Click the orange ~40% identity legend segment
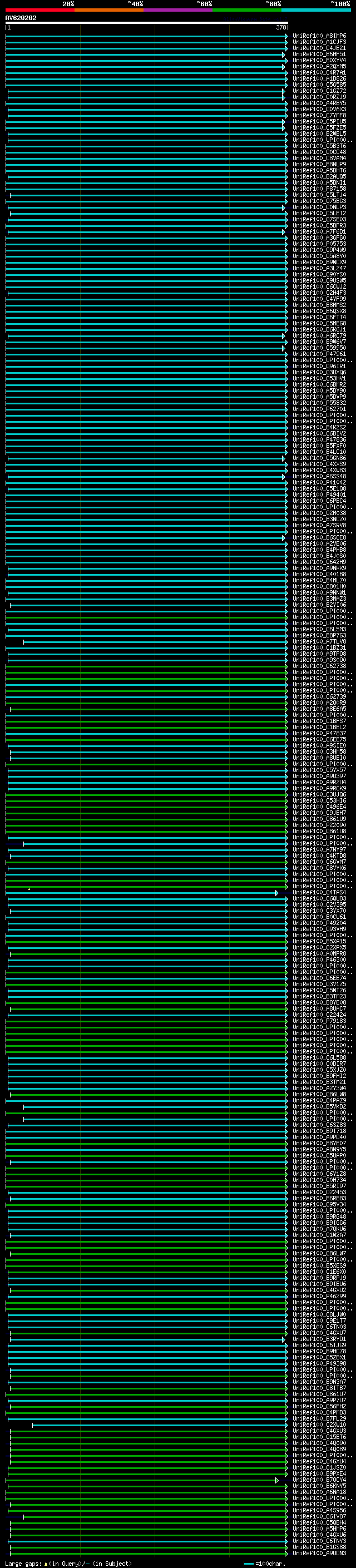 pyautogui.click(x=108, y=11)
